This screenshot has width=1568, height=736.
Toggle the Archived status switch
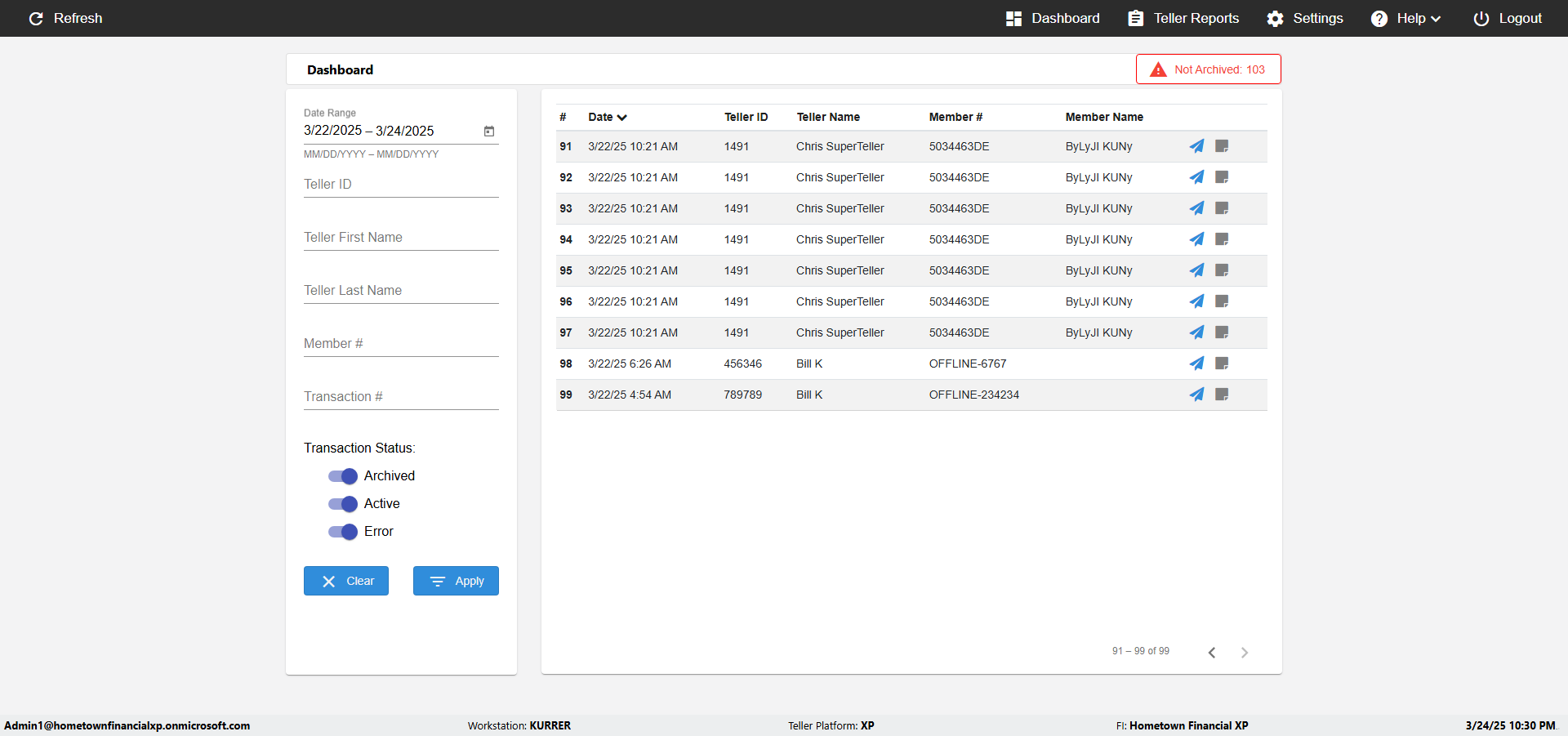click(343, 476)
